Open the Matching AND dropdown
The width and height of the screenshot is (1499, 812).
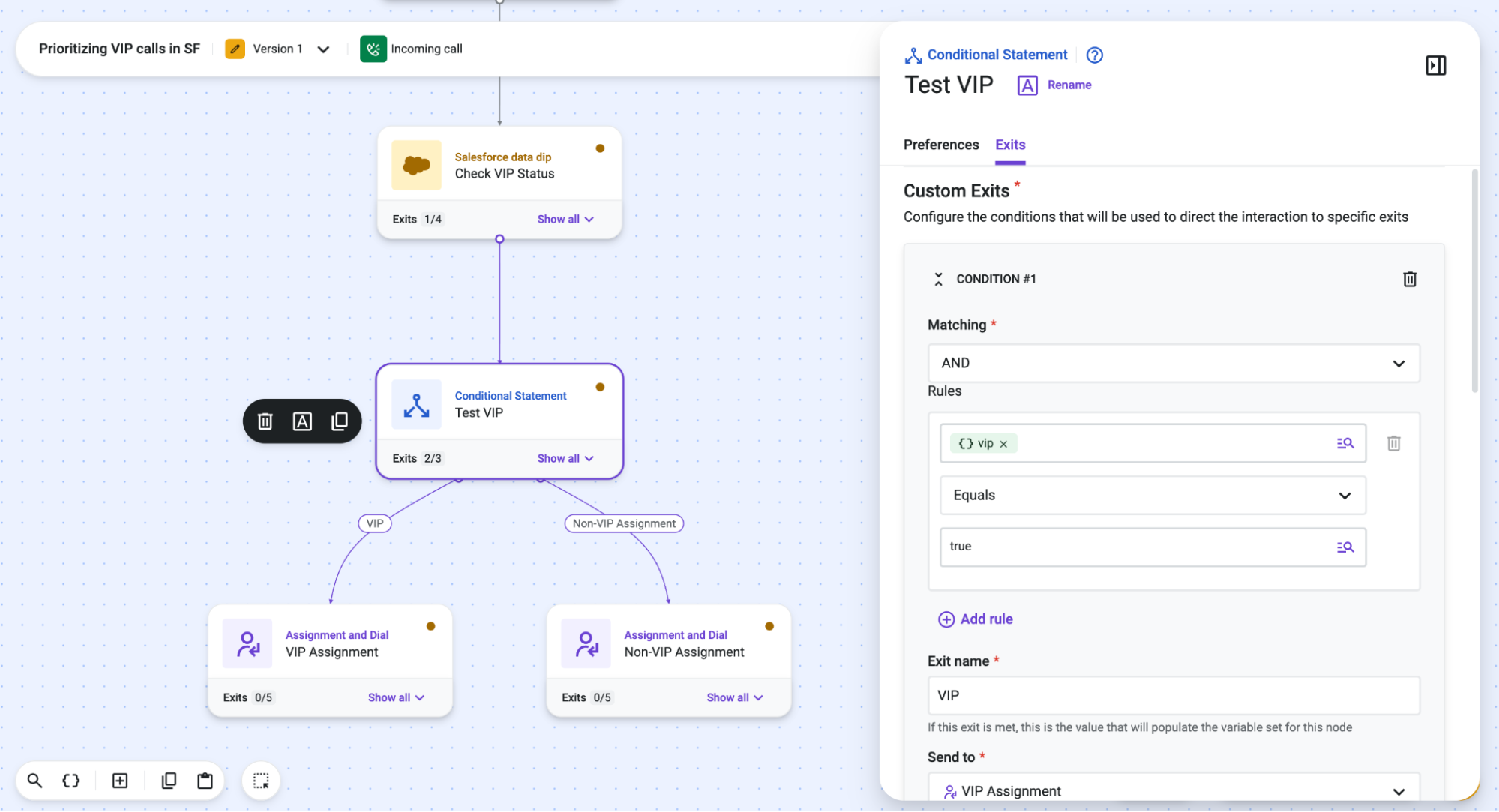1173,363
